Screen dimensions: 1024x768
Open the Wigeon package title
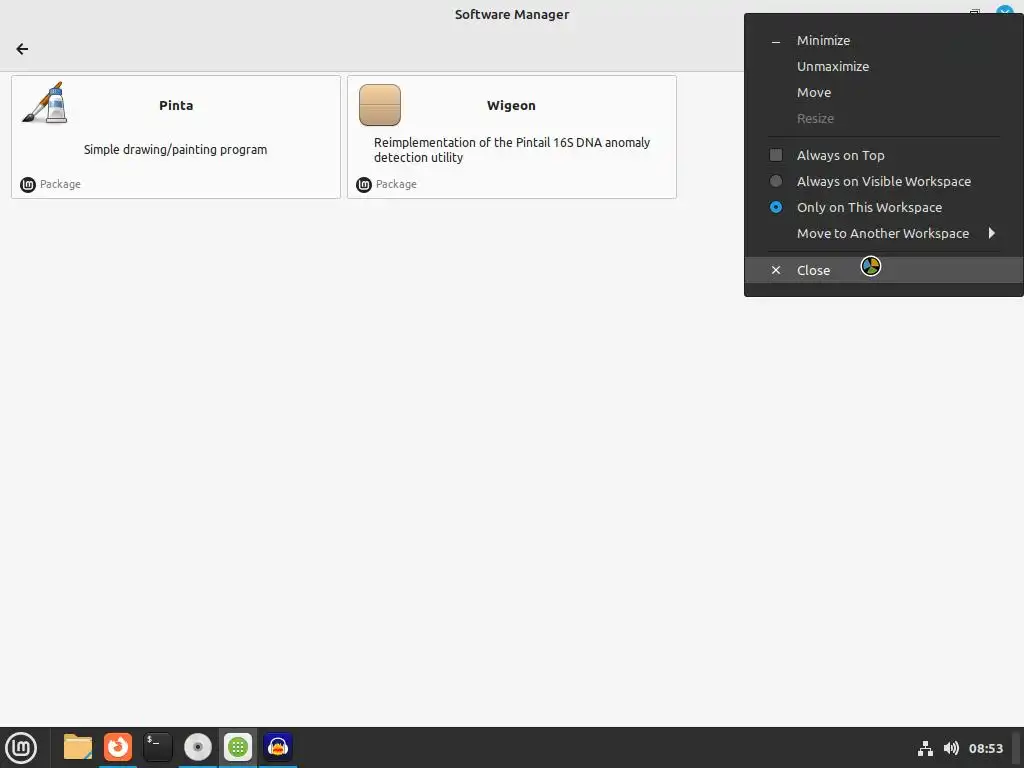point(511,106)
